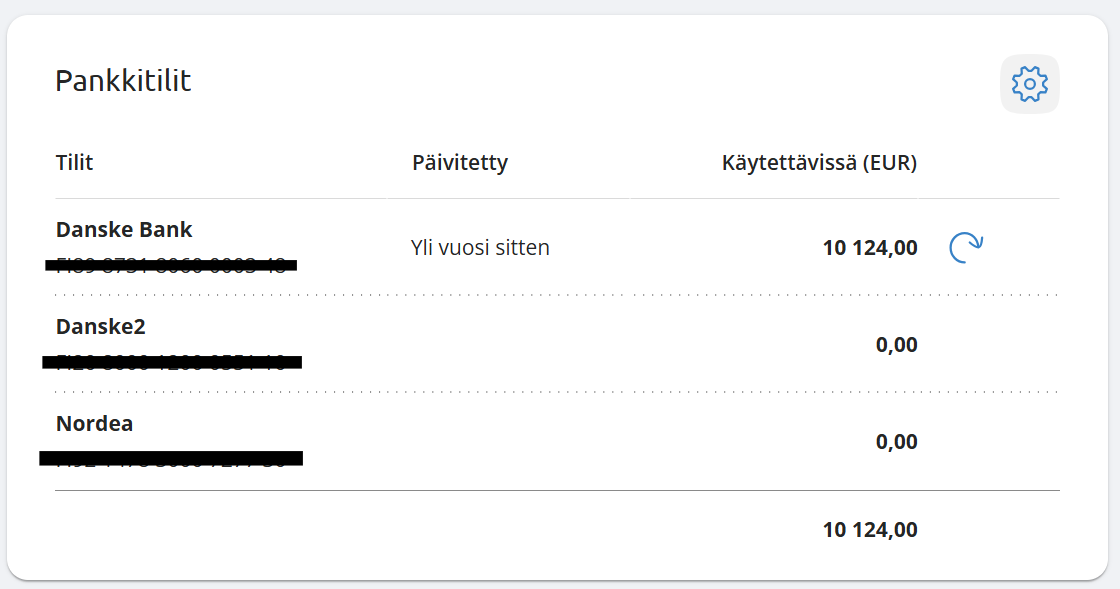Select the Danske2 account name
Image resolution: width=1120 pixels, height=589 pixels.
point(101,327)
